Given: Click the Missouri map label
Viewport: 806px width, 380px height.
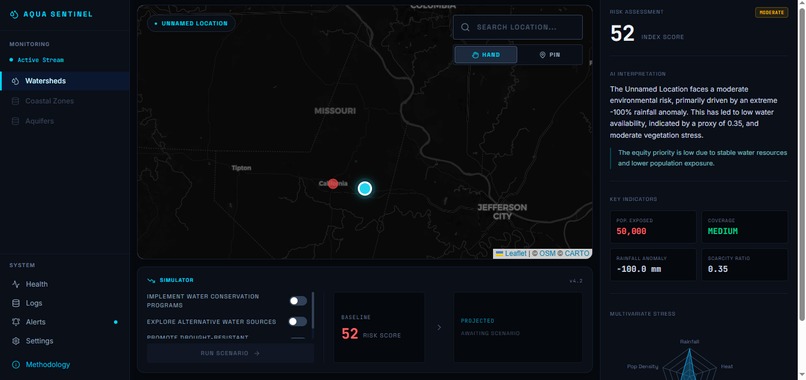Looking at the screenshot, I should 335,111.
